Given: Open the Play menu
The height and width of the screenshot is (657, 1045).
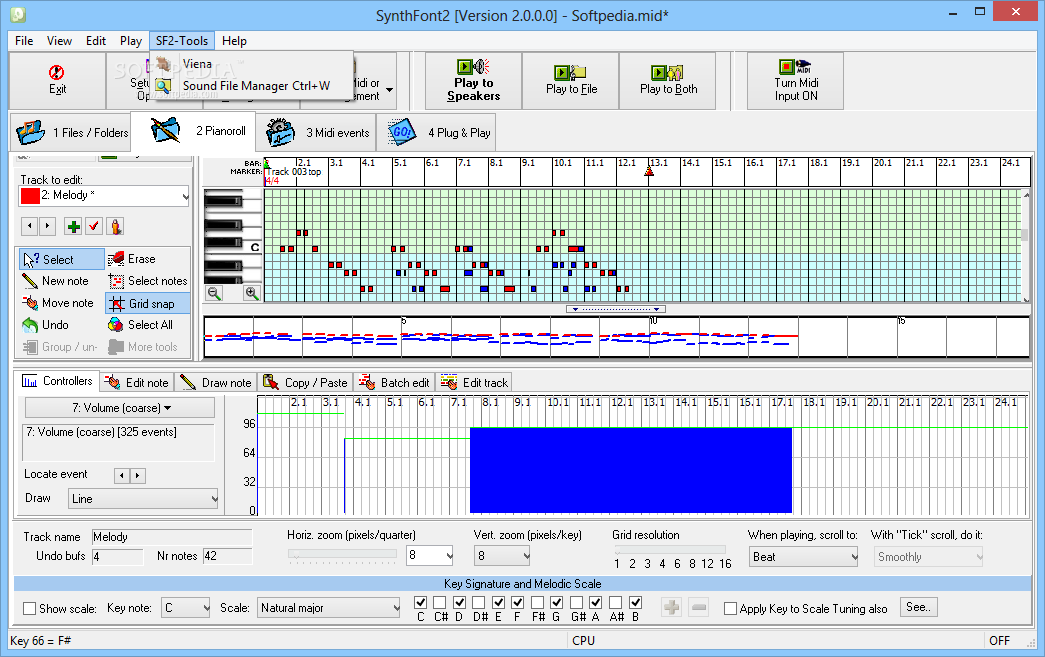Looking at the screenshot, I should tap(131, 41).
